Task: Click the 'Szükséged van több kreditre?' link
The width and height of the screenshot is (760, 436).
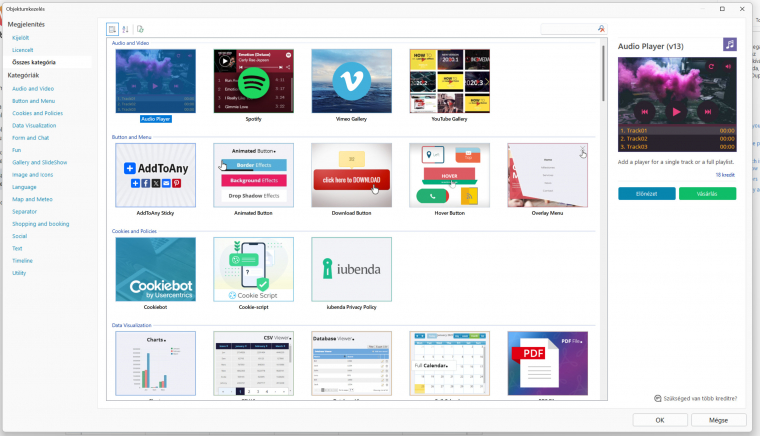Action: click(x=699, y=398)
